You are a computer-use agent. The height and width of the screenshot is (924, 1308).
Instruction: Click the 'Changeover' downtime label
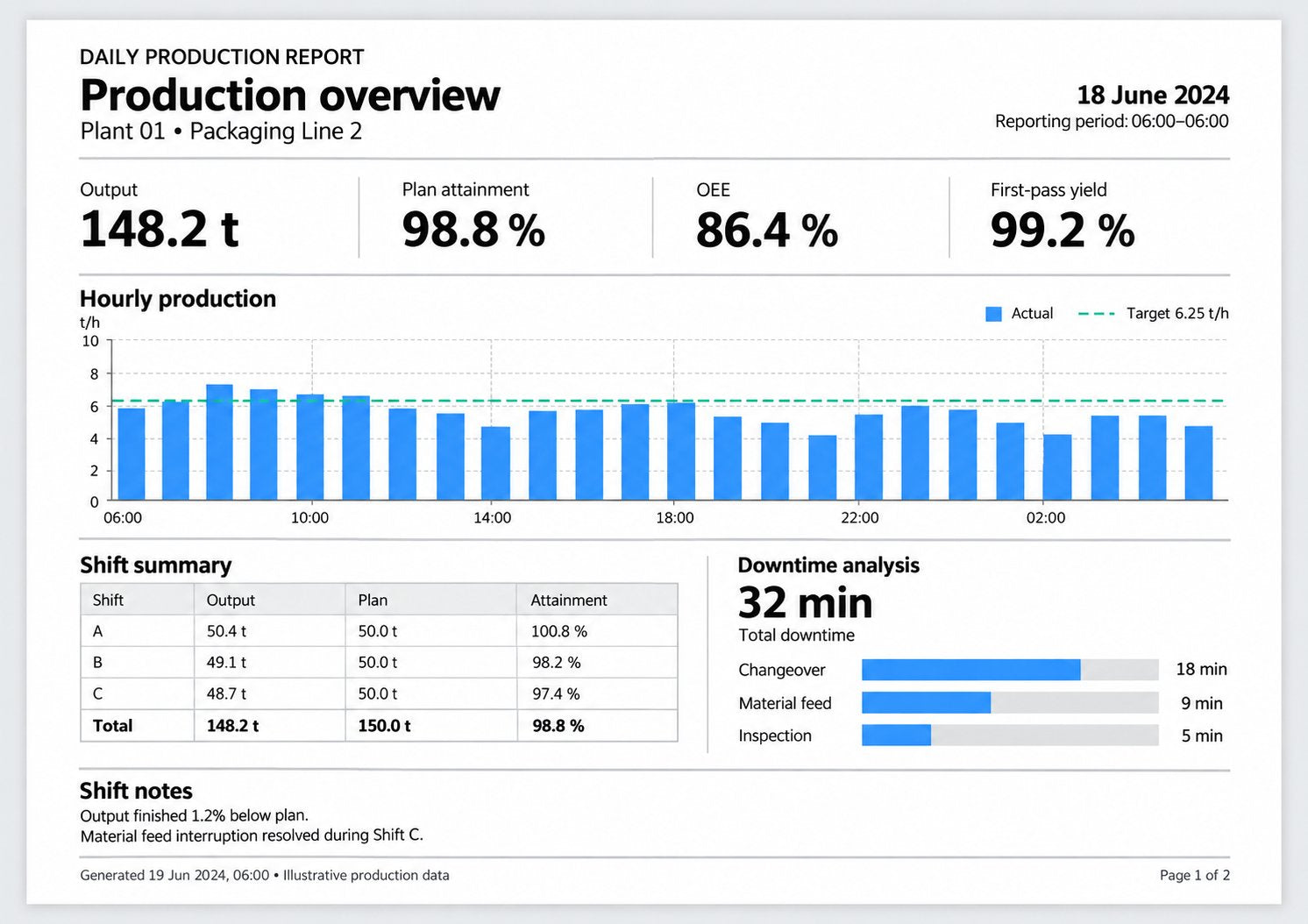click(782, 670)
